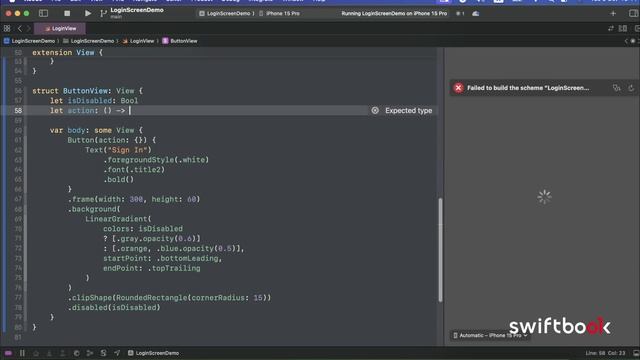Viewport: 640px width, 360px height.
Task: Click the error icon on line 58
Action: click(x=375, y=111)
